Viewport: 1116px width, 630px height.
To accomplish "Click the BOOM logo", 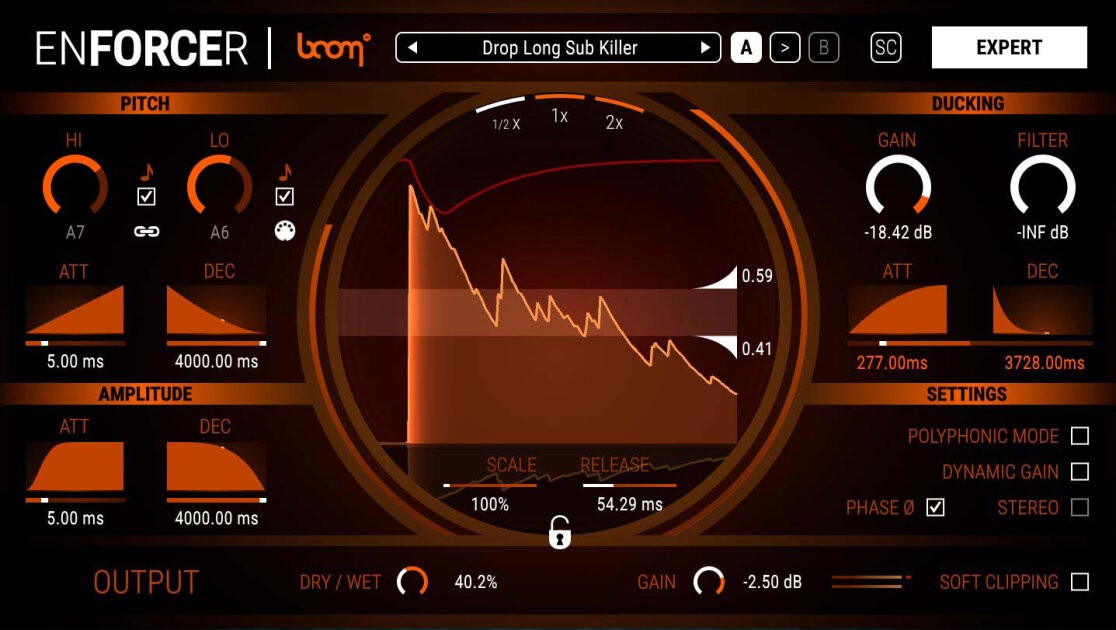I will tap(334, 48).
